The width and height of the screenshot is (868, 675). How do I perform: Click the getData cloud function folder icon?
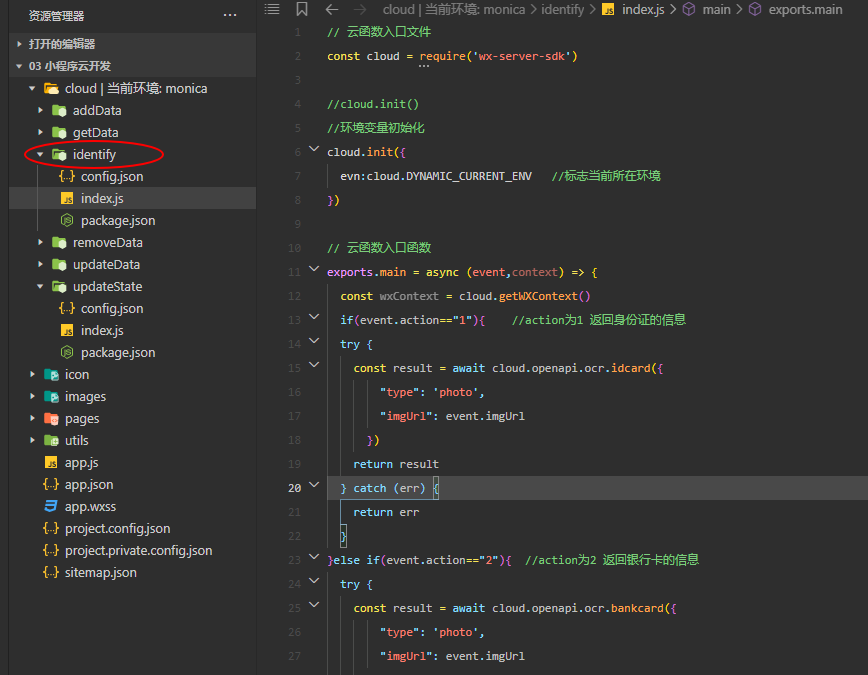coord(59,132)
